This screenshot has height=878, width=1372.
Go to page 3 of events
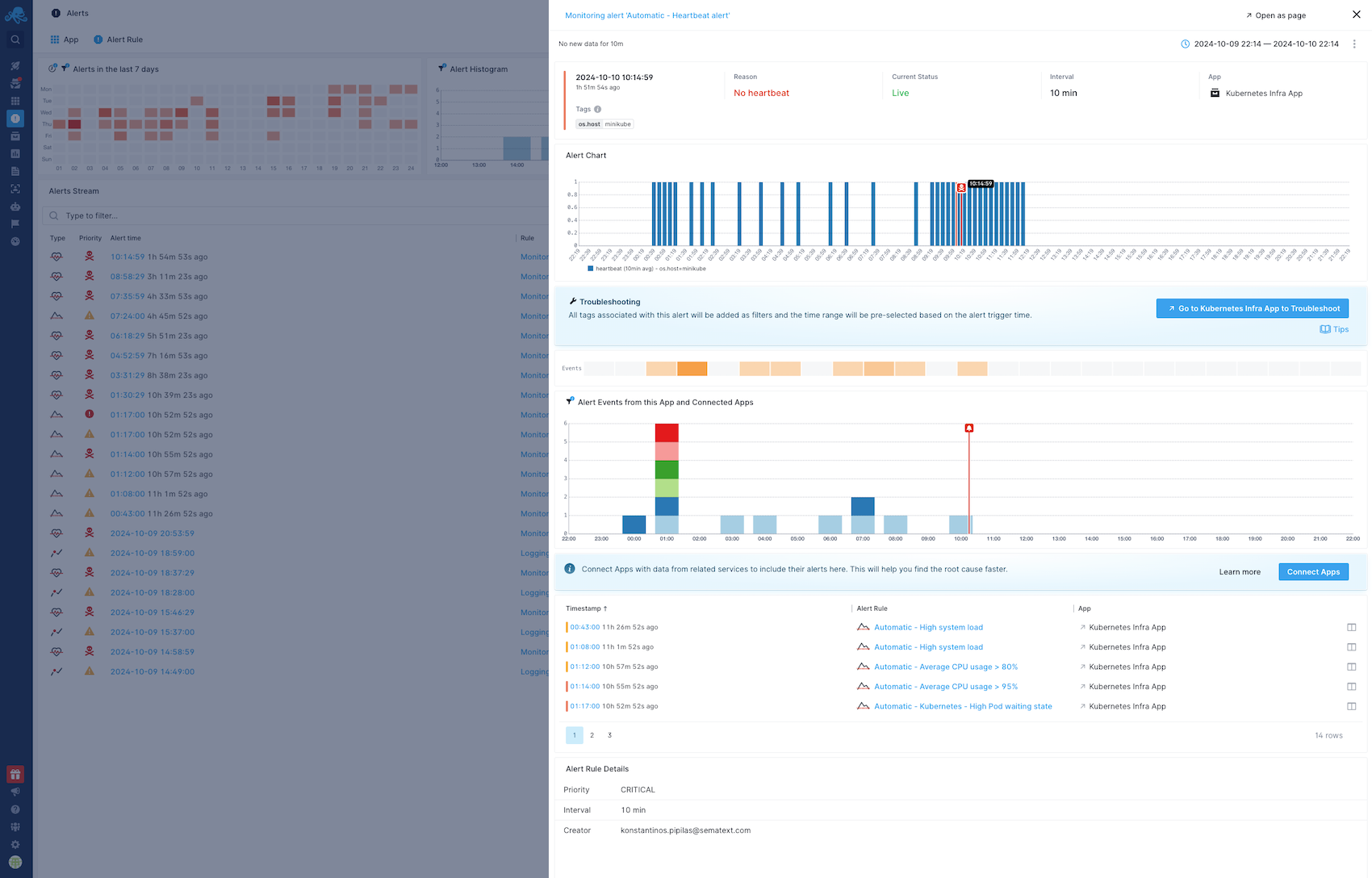(609, 735)
